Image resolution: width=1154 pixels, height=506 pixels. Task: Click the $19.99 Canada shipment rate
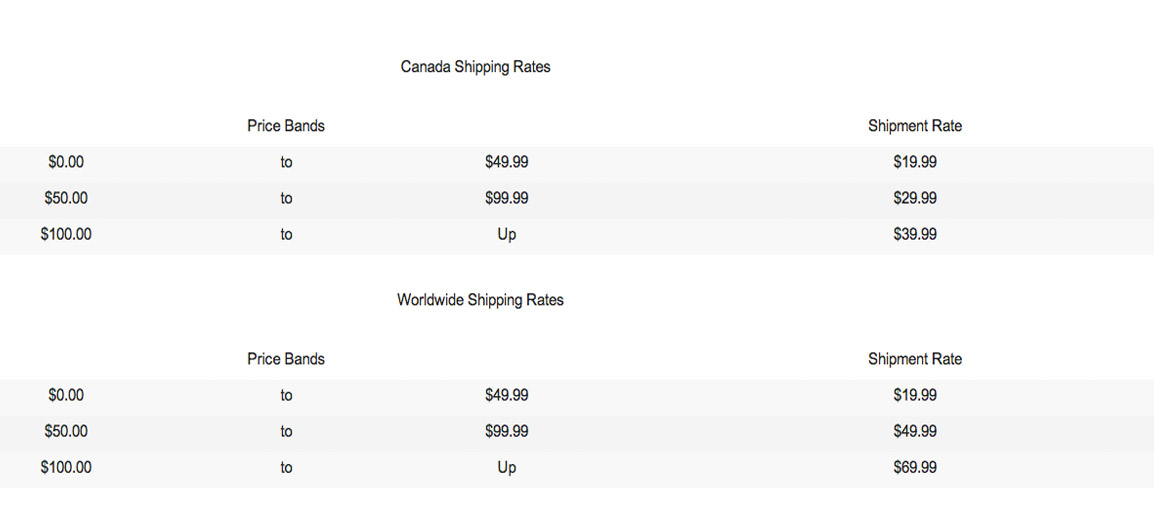914,162
